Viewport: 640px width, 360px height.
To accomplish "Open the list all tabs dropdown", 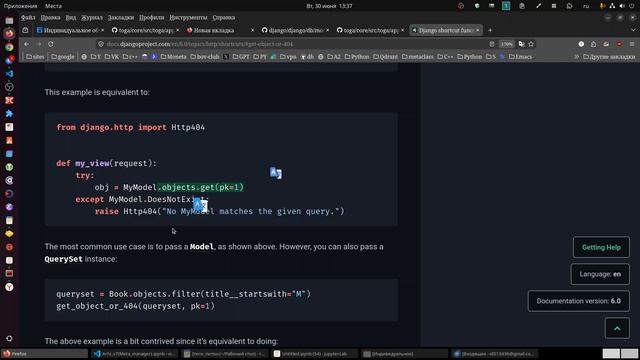I will pos(633,30).
